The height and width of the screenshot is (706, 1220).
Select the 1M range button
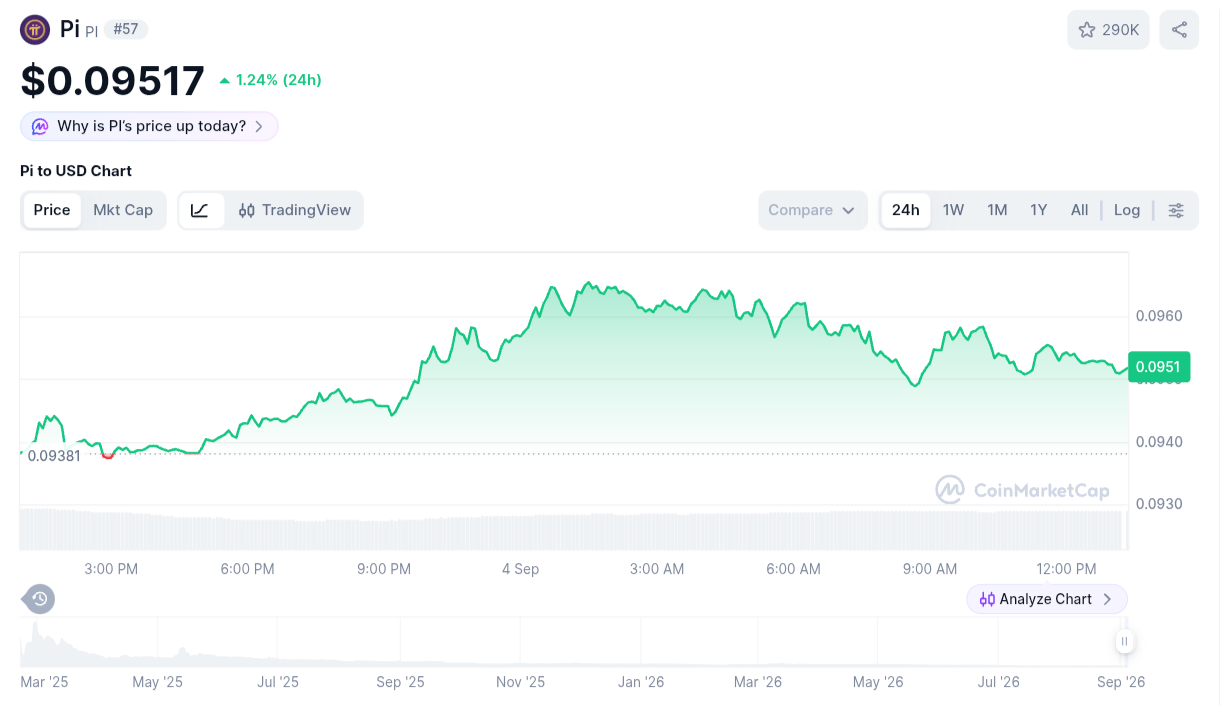pyautogui.click(x=997, y=210)
